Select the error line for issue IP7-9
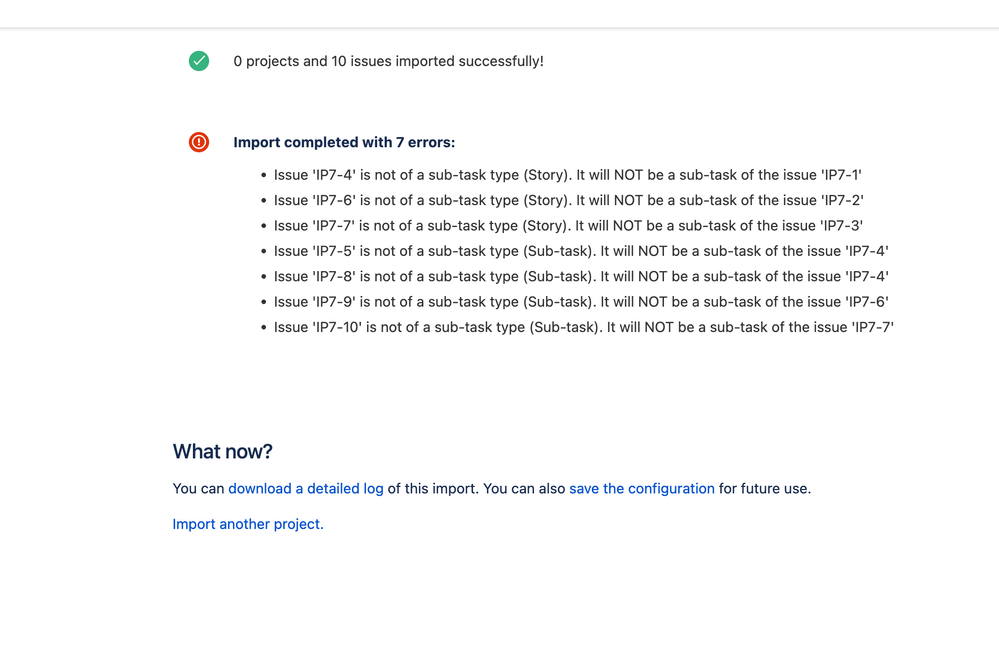Image resolution: width=999 pixels, height=661 pixels. [x=581, y=302]
